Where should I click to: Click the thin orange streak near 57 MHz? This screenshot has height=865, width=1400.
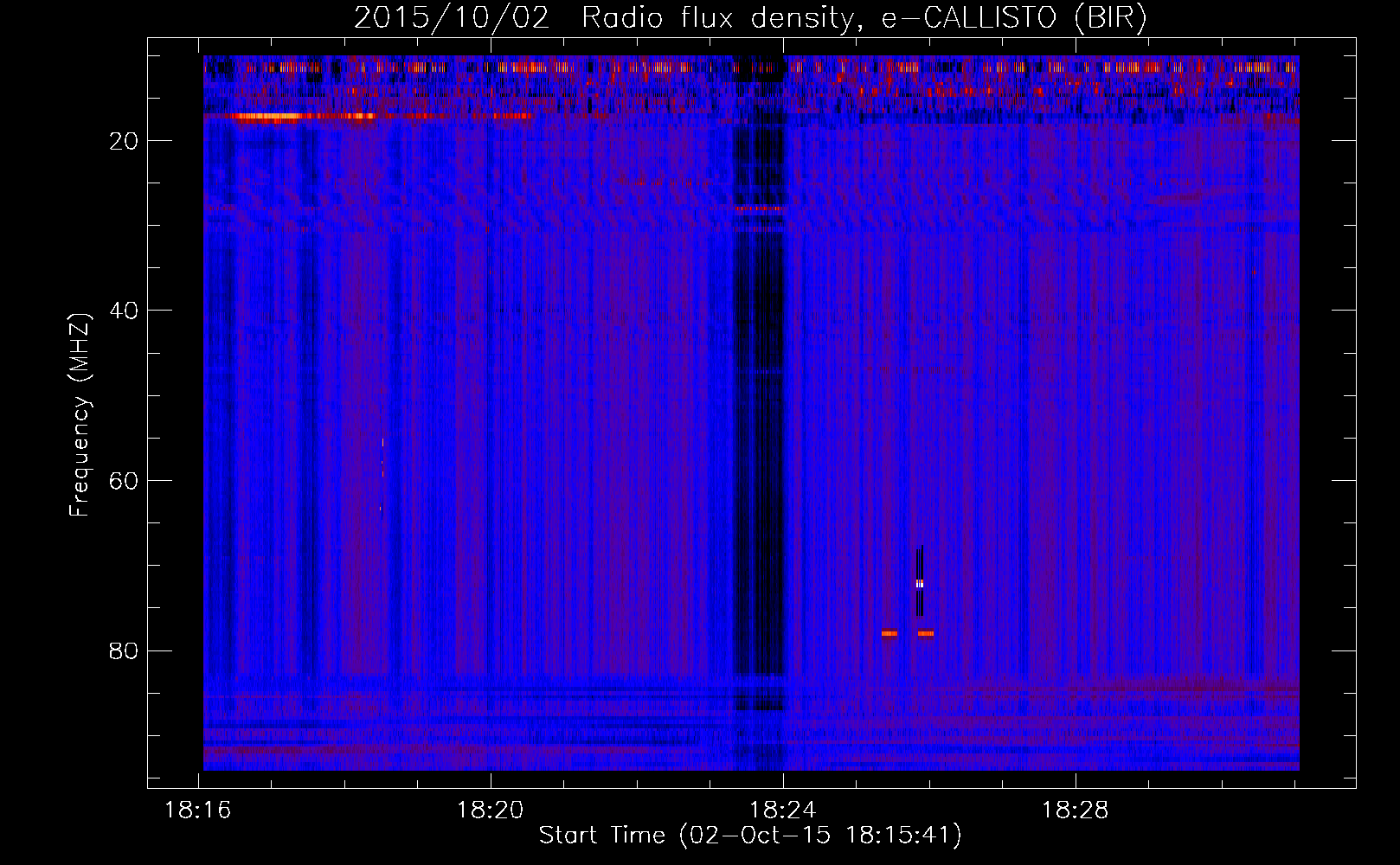(x=382, y=471)
